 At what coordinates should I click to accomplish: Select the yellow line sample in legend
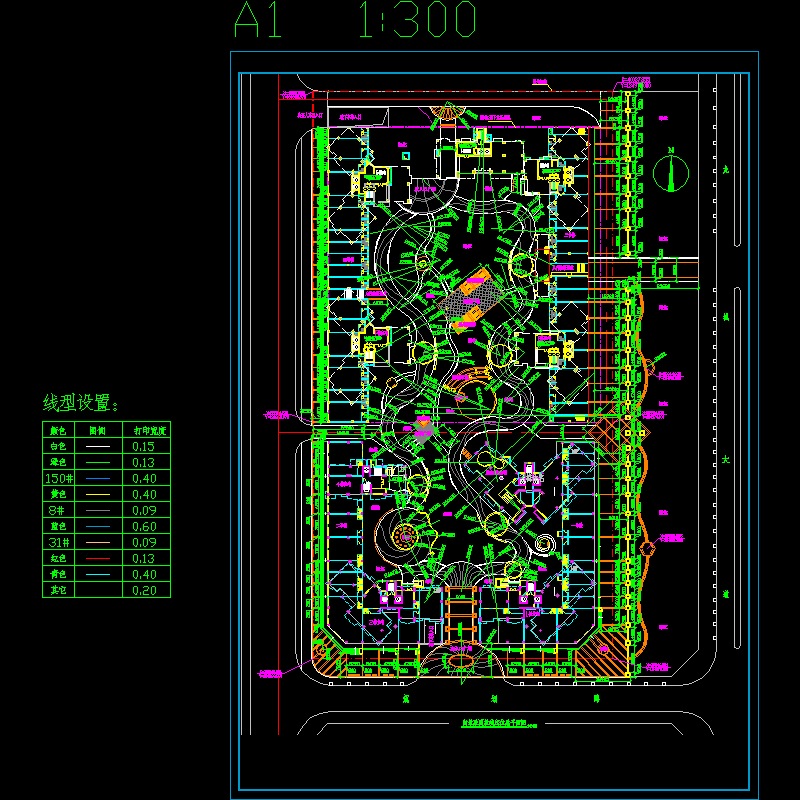(97, 495)
